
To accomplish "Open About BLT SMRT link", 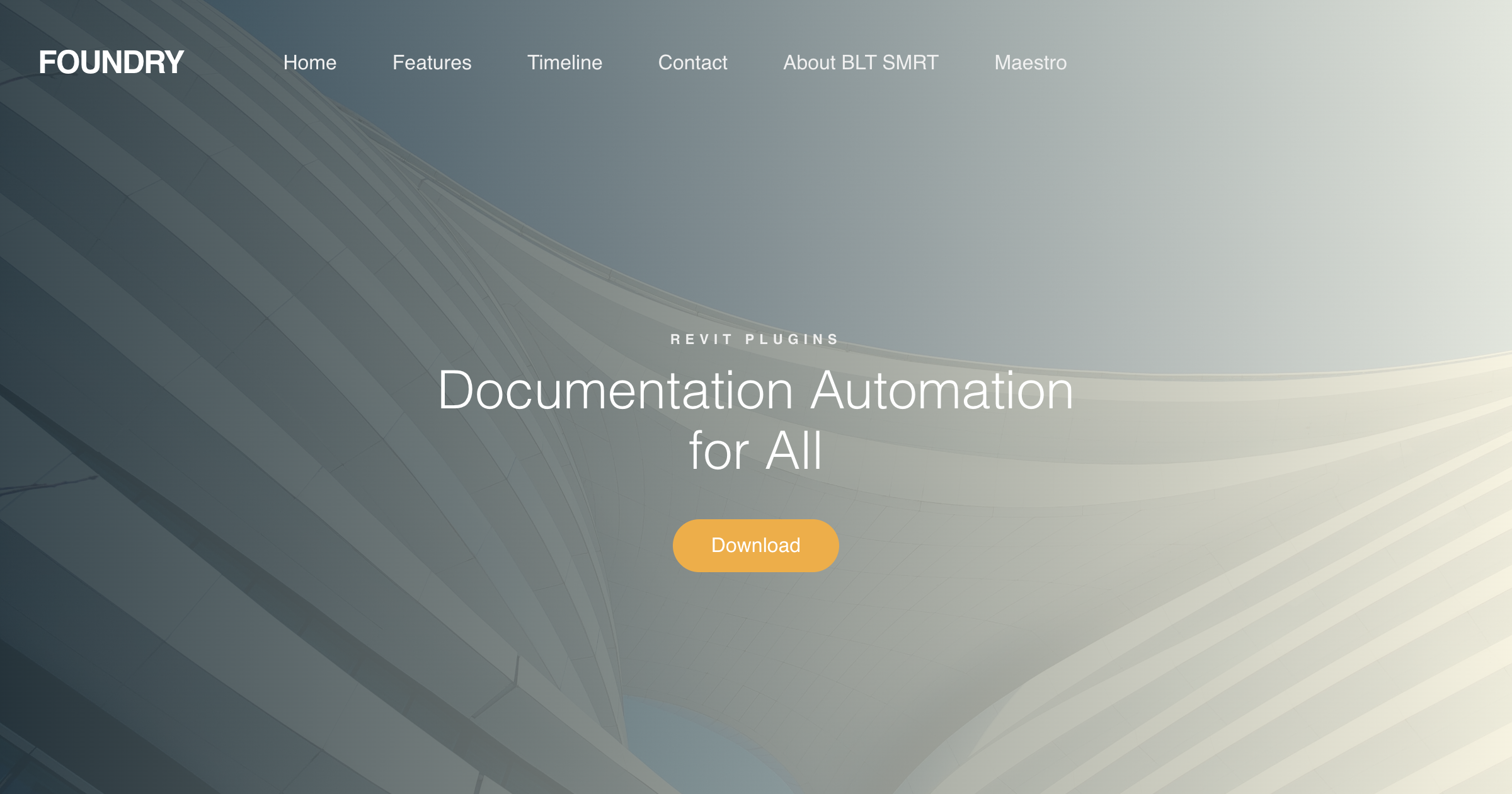I will [x=861, y=62].
